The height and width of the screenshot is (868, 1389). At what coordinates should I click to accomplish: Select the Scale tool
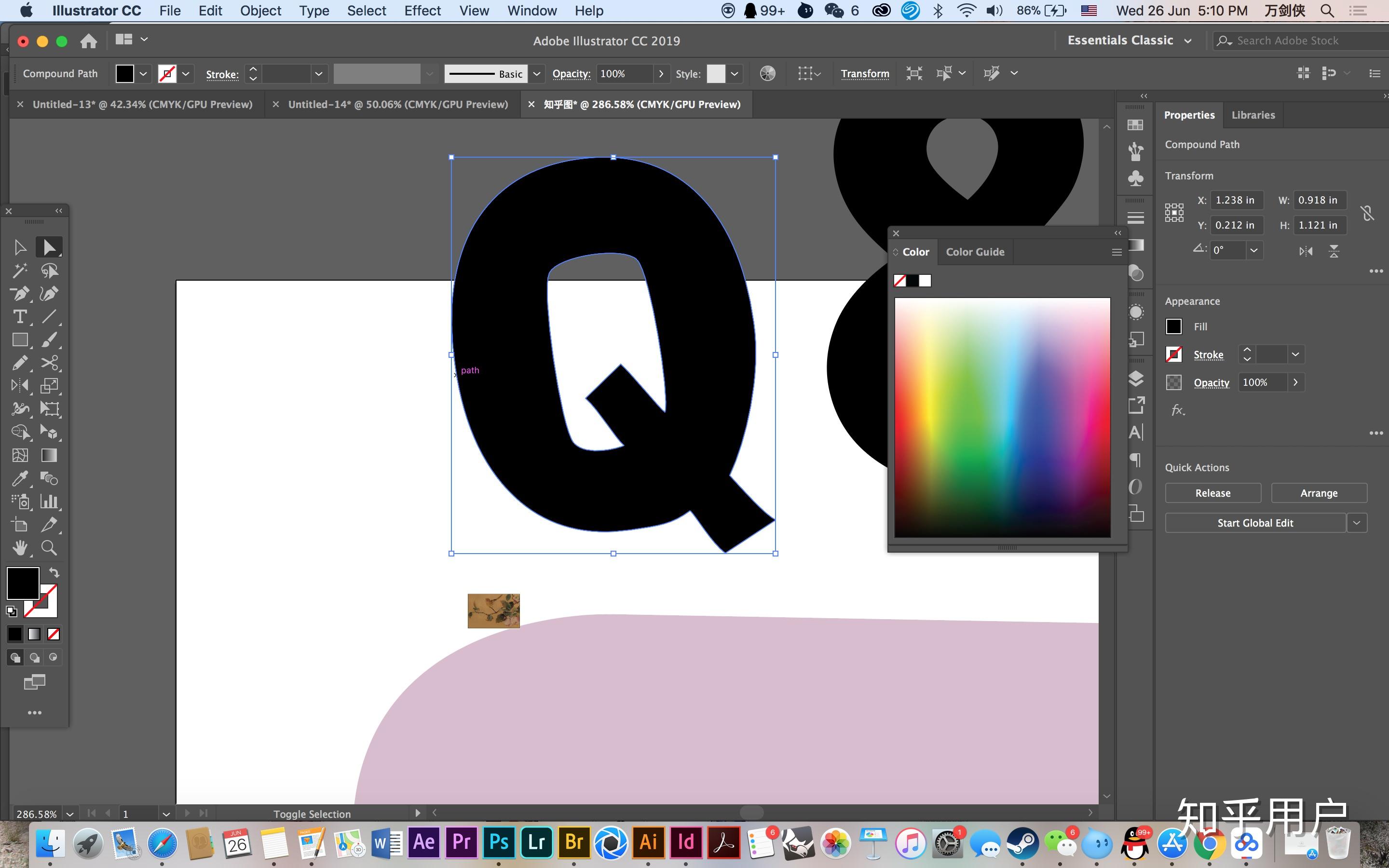click(49, 386)
